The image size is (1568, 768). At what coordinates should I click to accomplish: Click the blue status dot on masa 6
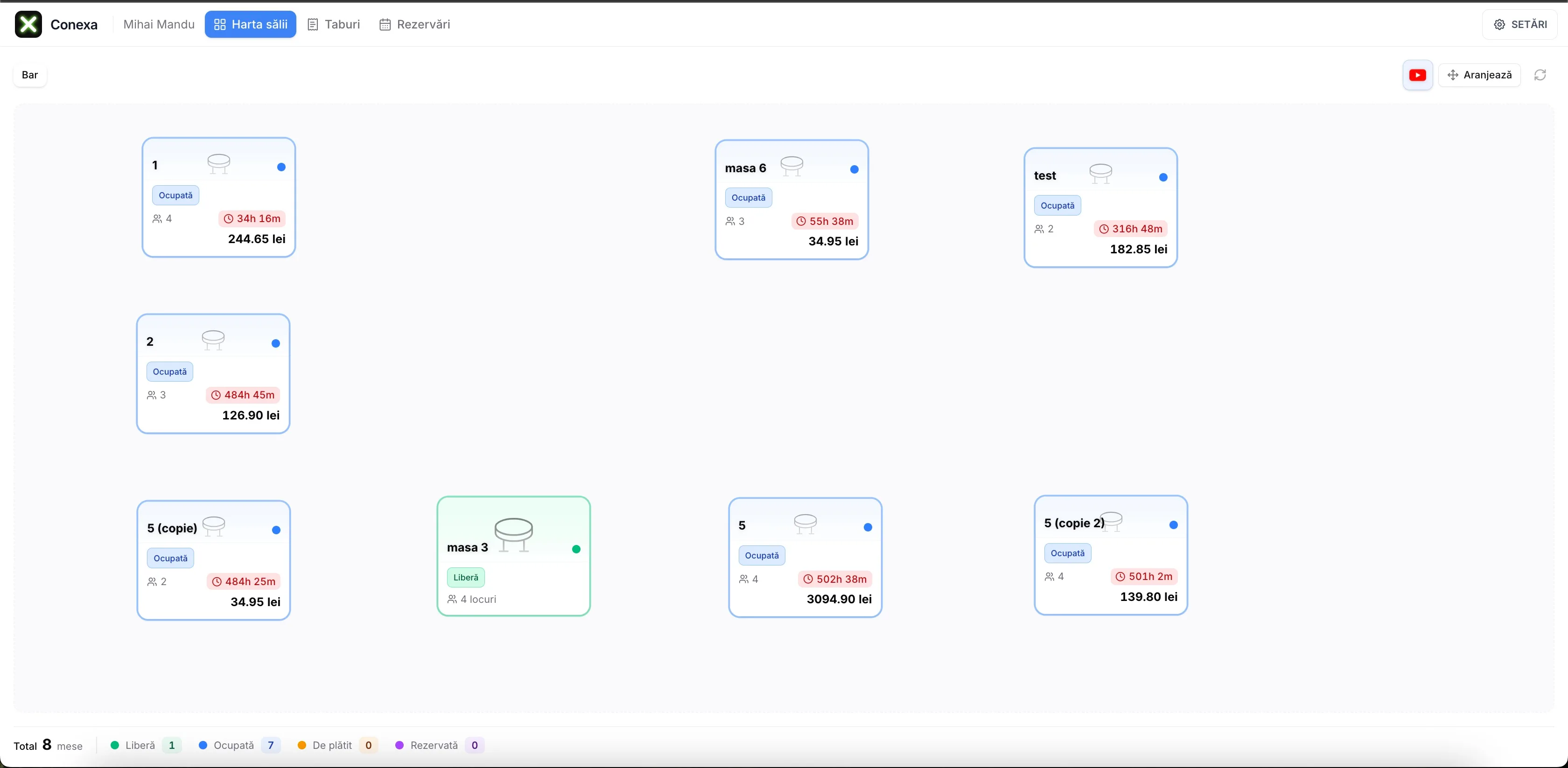click(854, 169)
